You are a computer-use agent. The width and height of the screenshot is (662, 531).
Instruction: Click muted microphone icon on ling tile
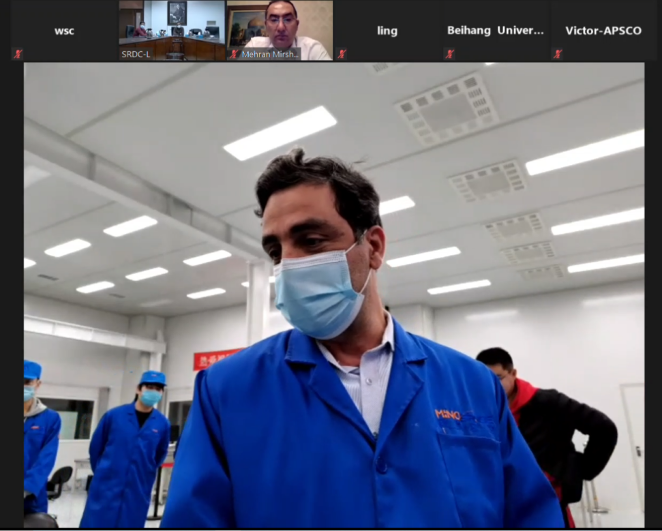click(342, 54)
